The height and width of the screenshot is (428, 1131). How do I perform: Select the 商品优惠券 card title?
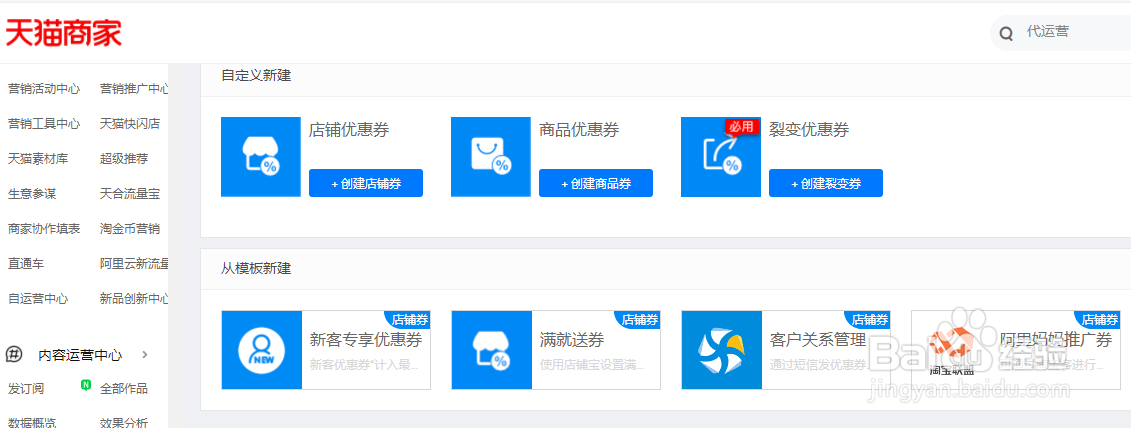(x=579, y=130)
